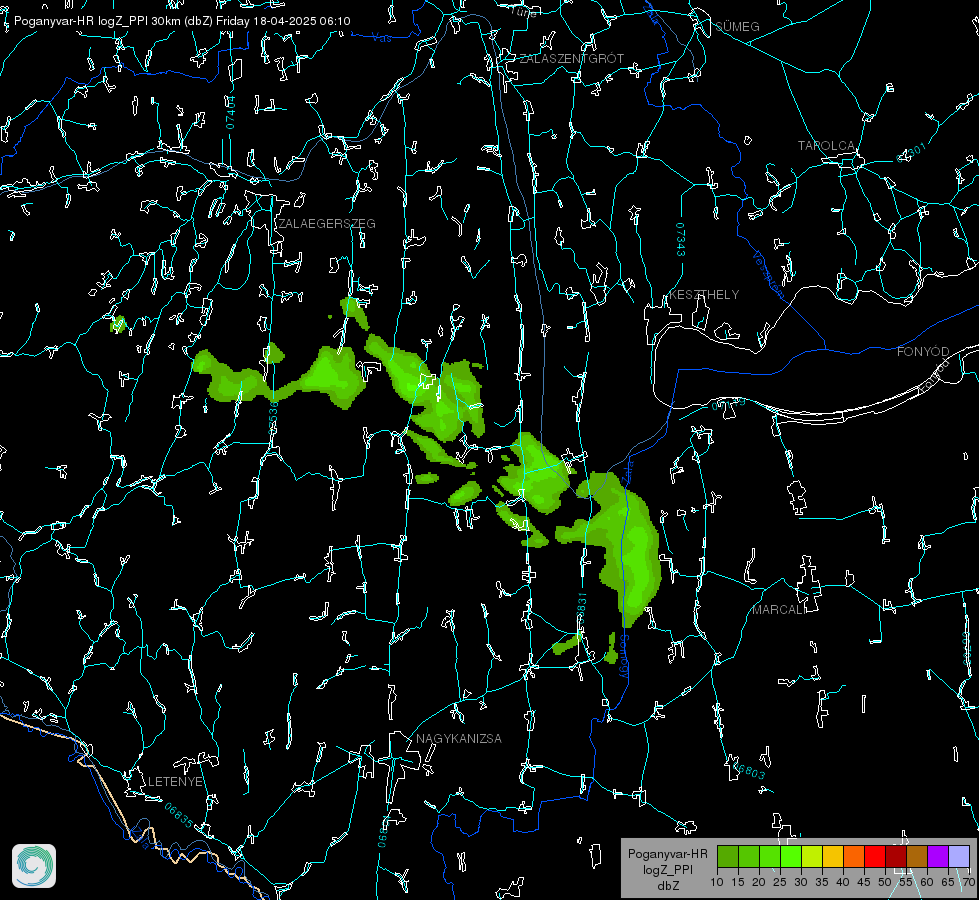Select the 10-15 dBZ dark green swatch
Image resolution: width=979 pixels, height=900 pixels.
tap(728, 856)
